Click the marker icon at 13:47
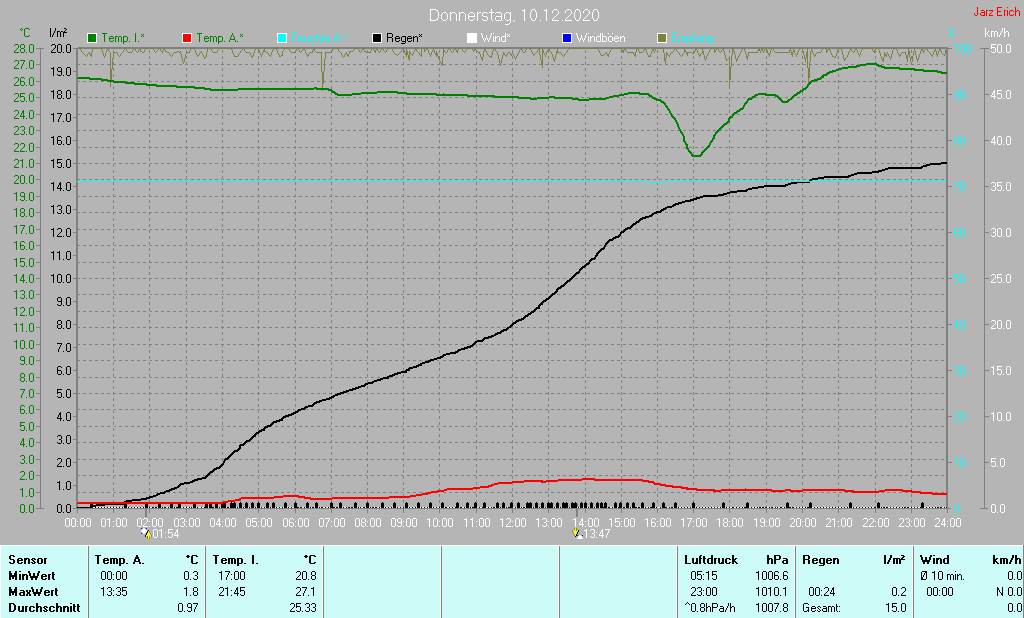The image size is (1024, 618). [x=577, y=534]
